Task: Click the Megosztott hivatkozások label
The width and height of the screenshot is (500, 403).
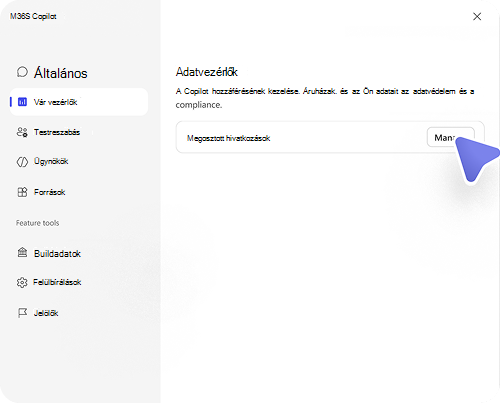Action: [228, 138]
